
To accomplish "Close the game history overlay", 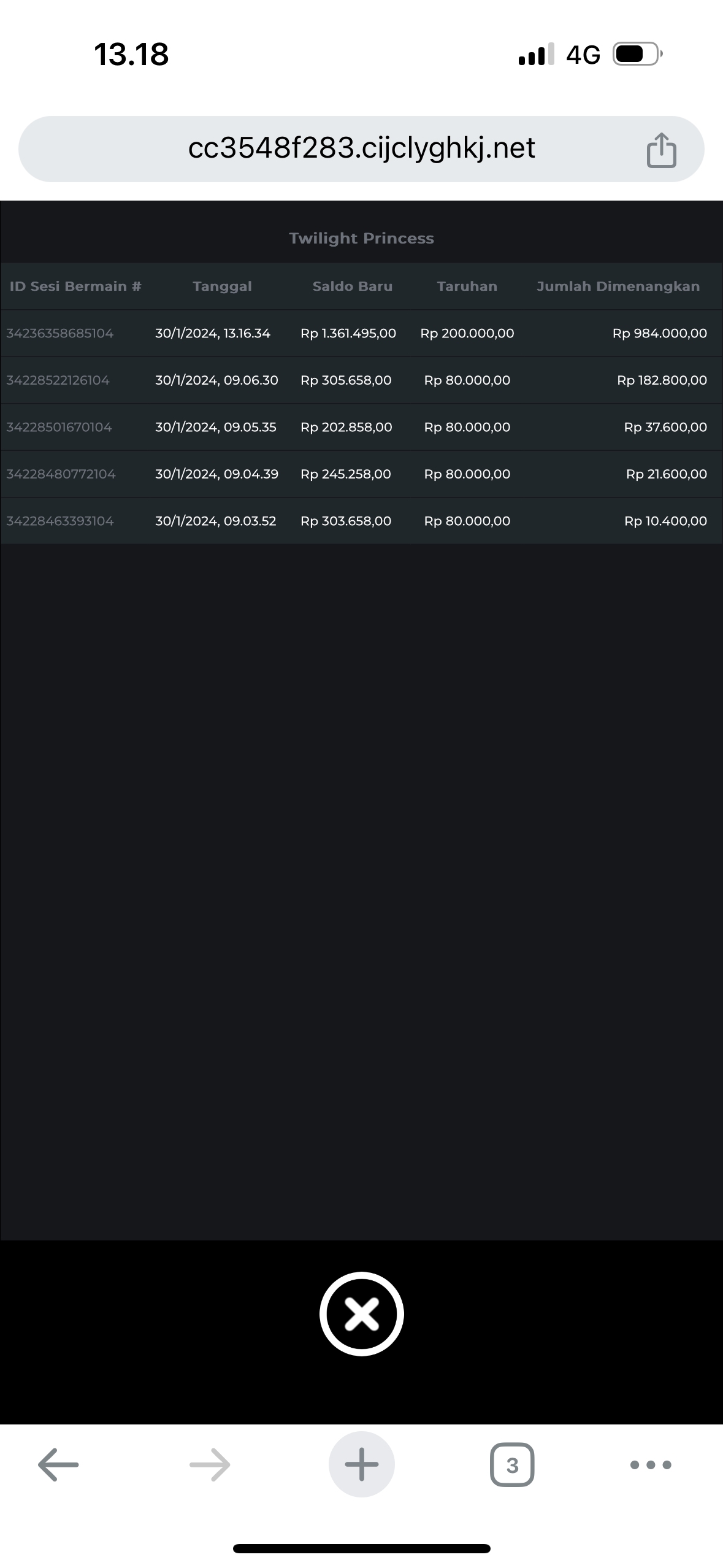I will 361,1314.
